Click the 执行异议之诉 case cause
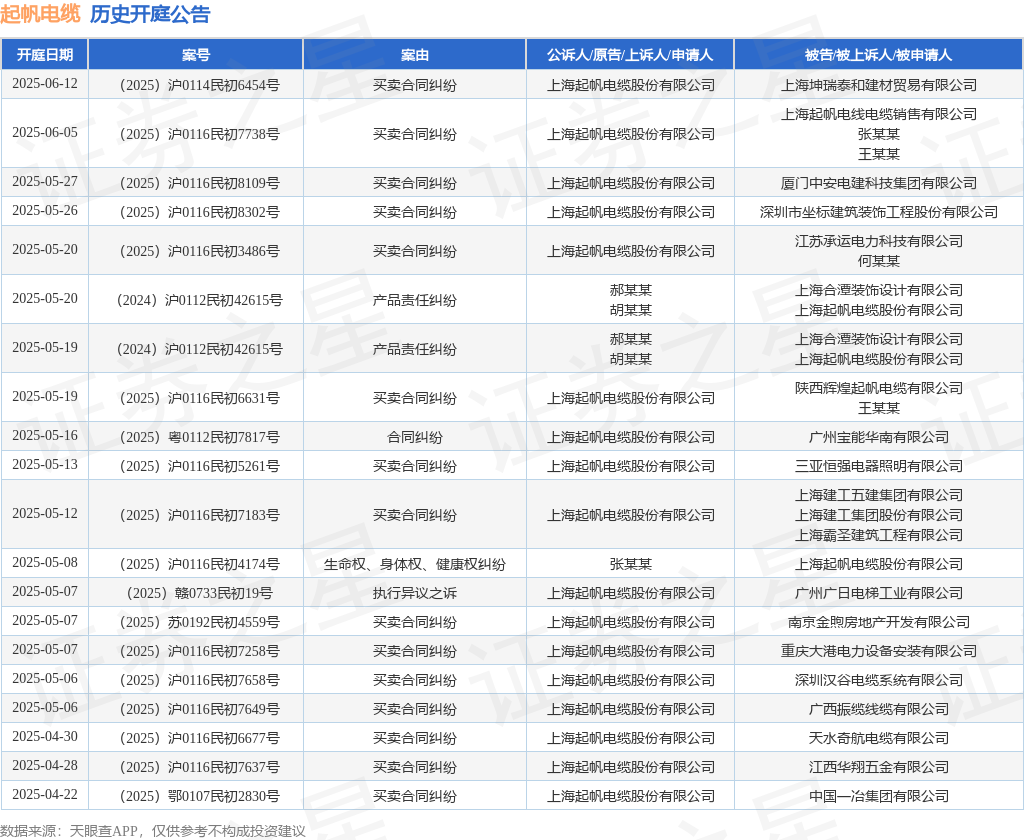The image size is (1024, 840). 415,592
